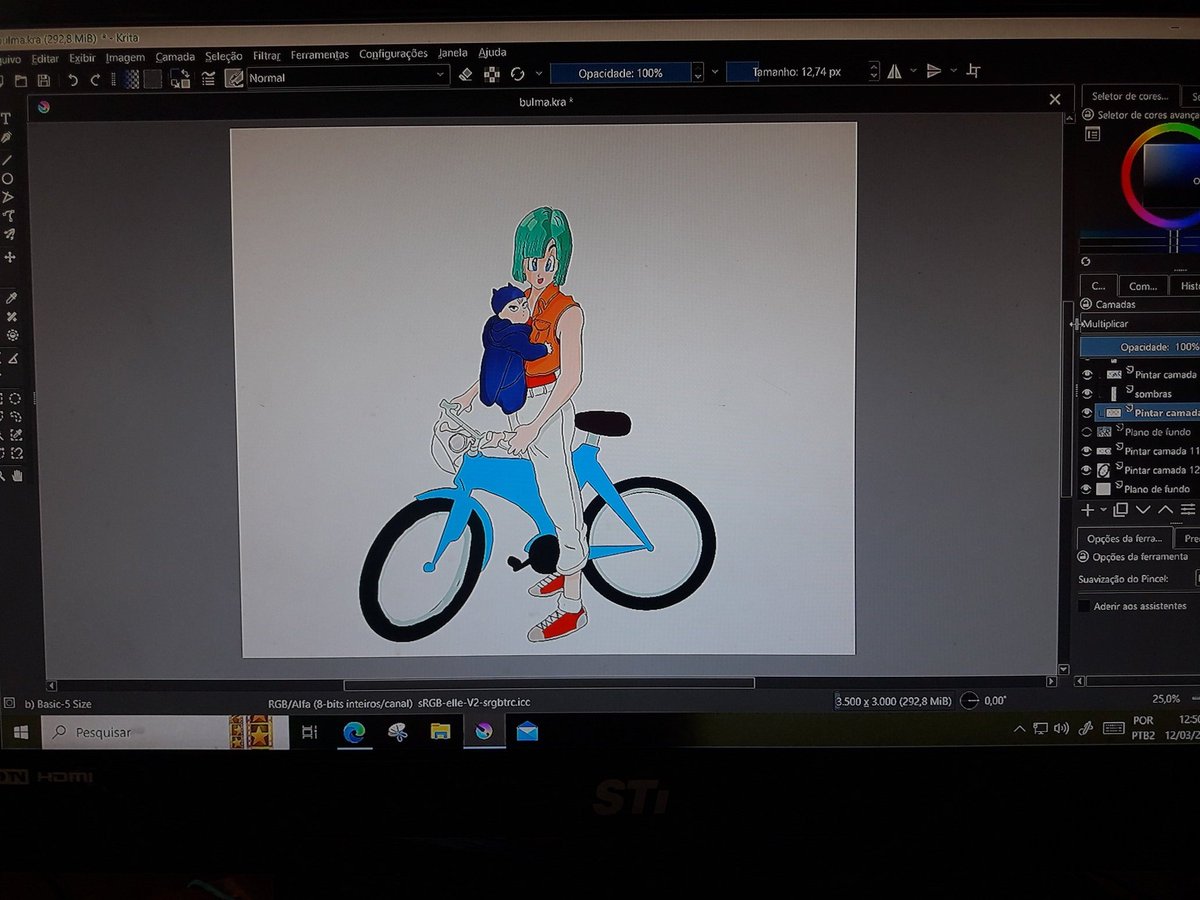The height and width of the screenshot is (900, 1200).
Task: Show the hidden Plano de fundo layer
Action: [1087, 432]
